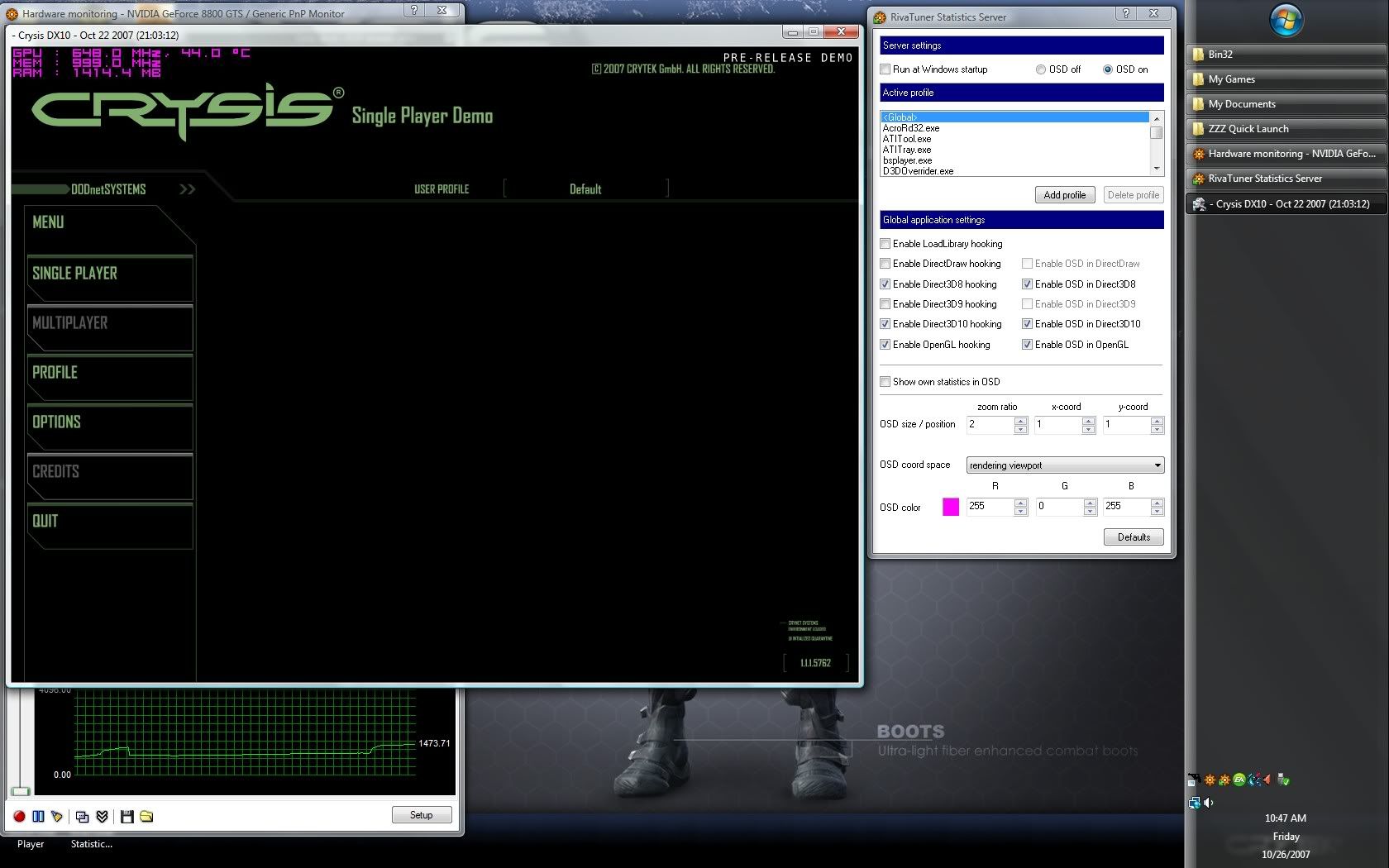Open OSD coord space dropdown
This screenshot has width=1389, height=868.
pyautogui.click(x=1065, y=465)
